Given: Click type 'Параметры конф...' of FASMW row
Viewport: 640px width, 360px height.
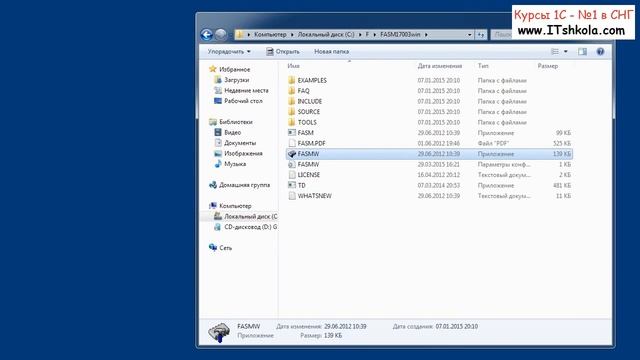Looking at the screenshot, I should (x=504, y=164).
